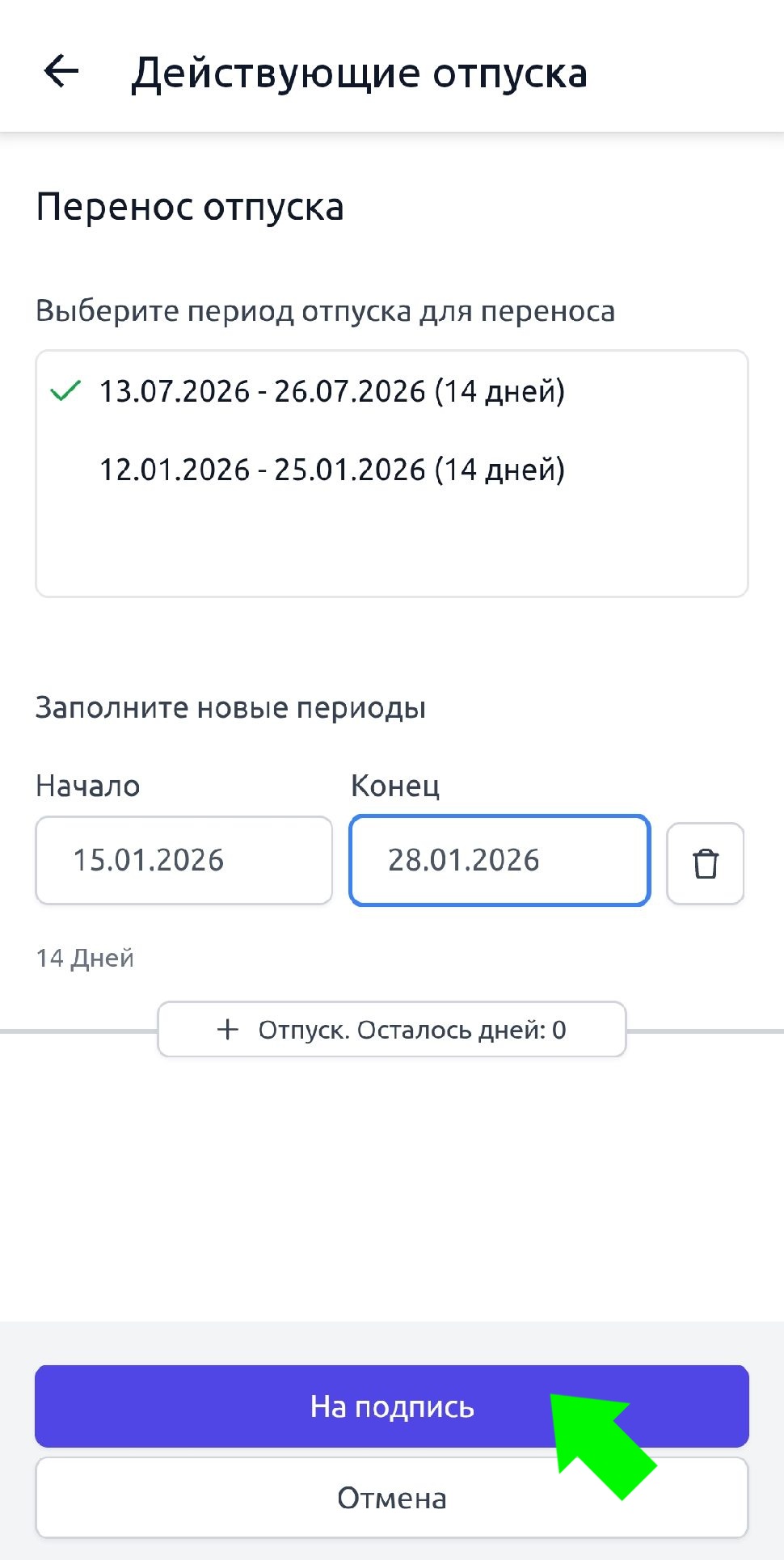Image resolution: width=784 pixels, height=1560 pixels.
Task: Tap the back arrow icon
Action: click(61, 72)
